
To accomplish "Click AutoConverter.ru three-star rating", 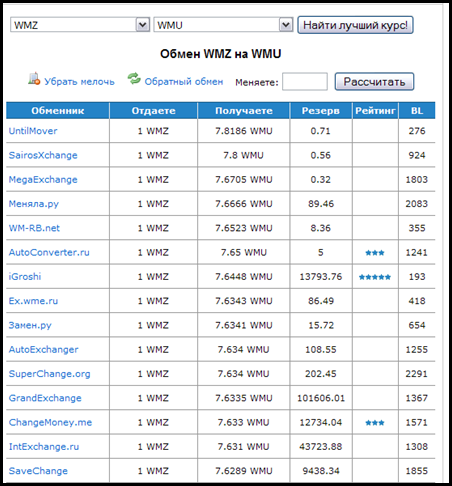I will coord(375,253).
